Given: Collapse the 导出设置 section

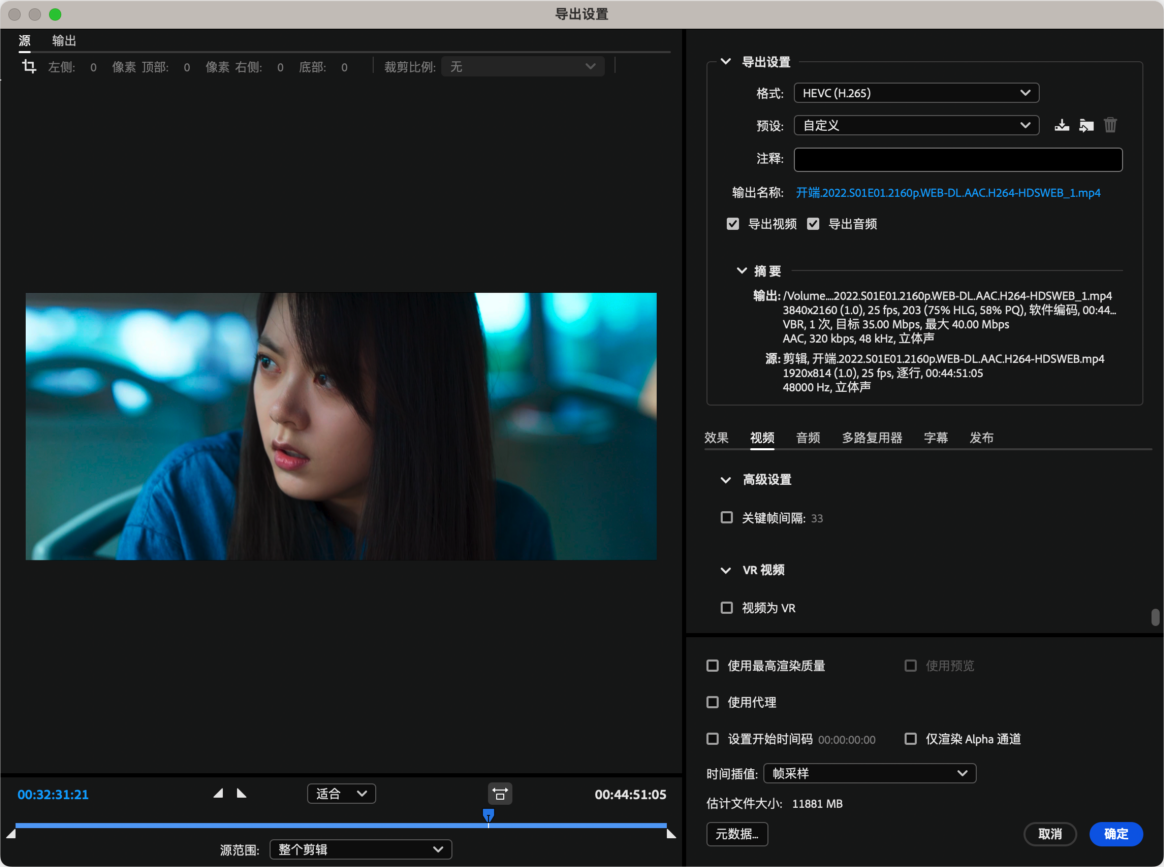Looking at the screenshot, I should click(726, 62).
